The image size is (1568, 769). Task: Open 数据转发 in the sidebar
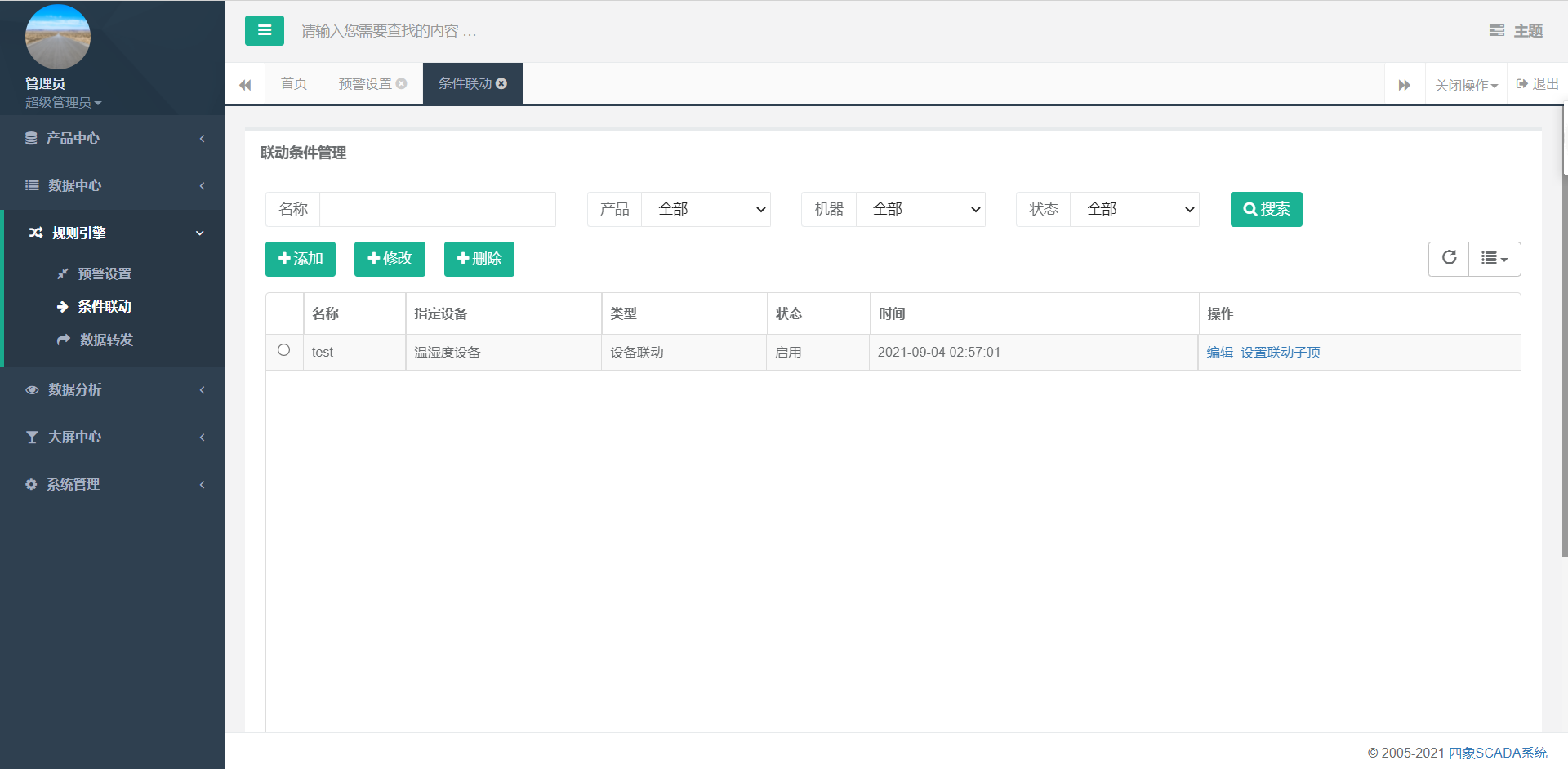point(106,340)
